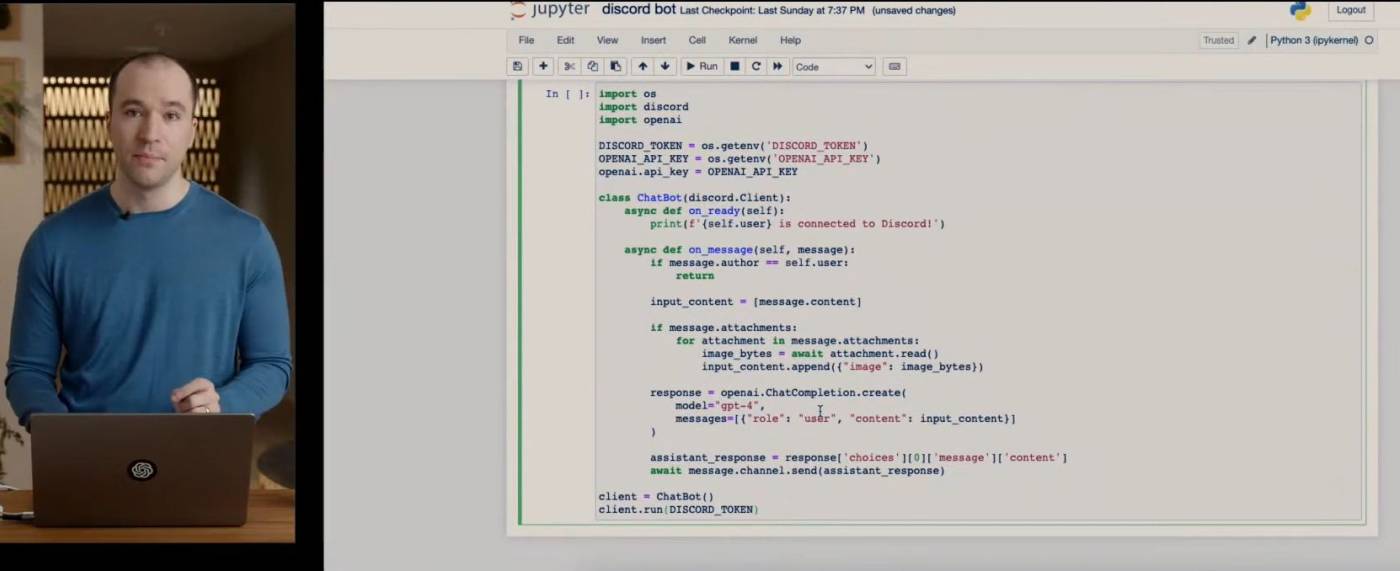1400x571 pixels.
Task: Open the Kernel menu
Action: pos(743,40)
